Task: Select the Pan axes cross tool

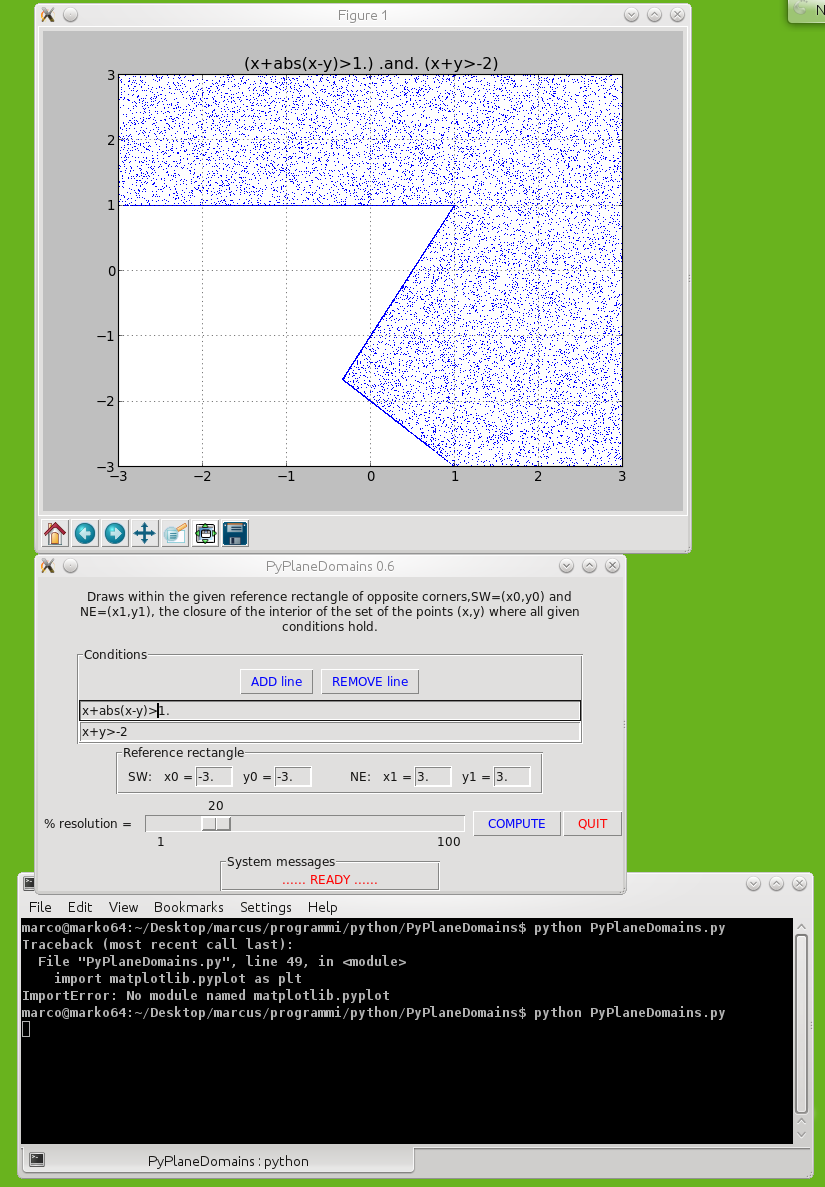Action: click(145, 534)
